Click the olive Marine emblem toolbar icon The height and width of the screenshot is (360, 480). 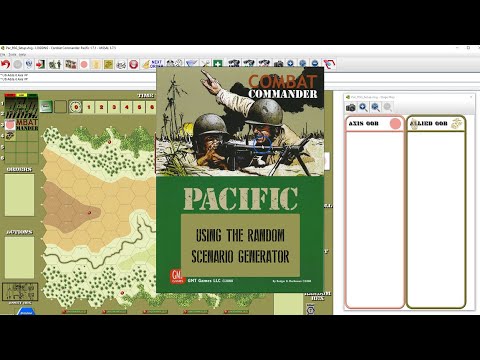click(108, 64)
